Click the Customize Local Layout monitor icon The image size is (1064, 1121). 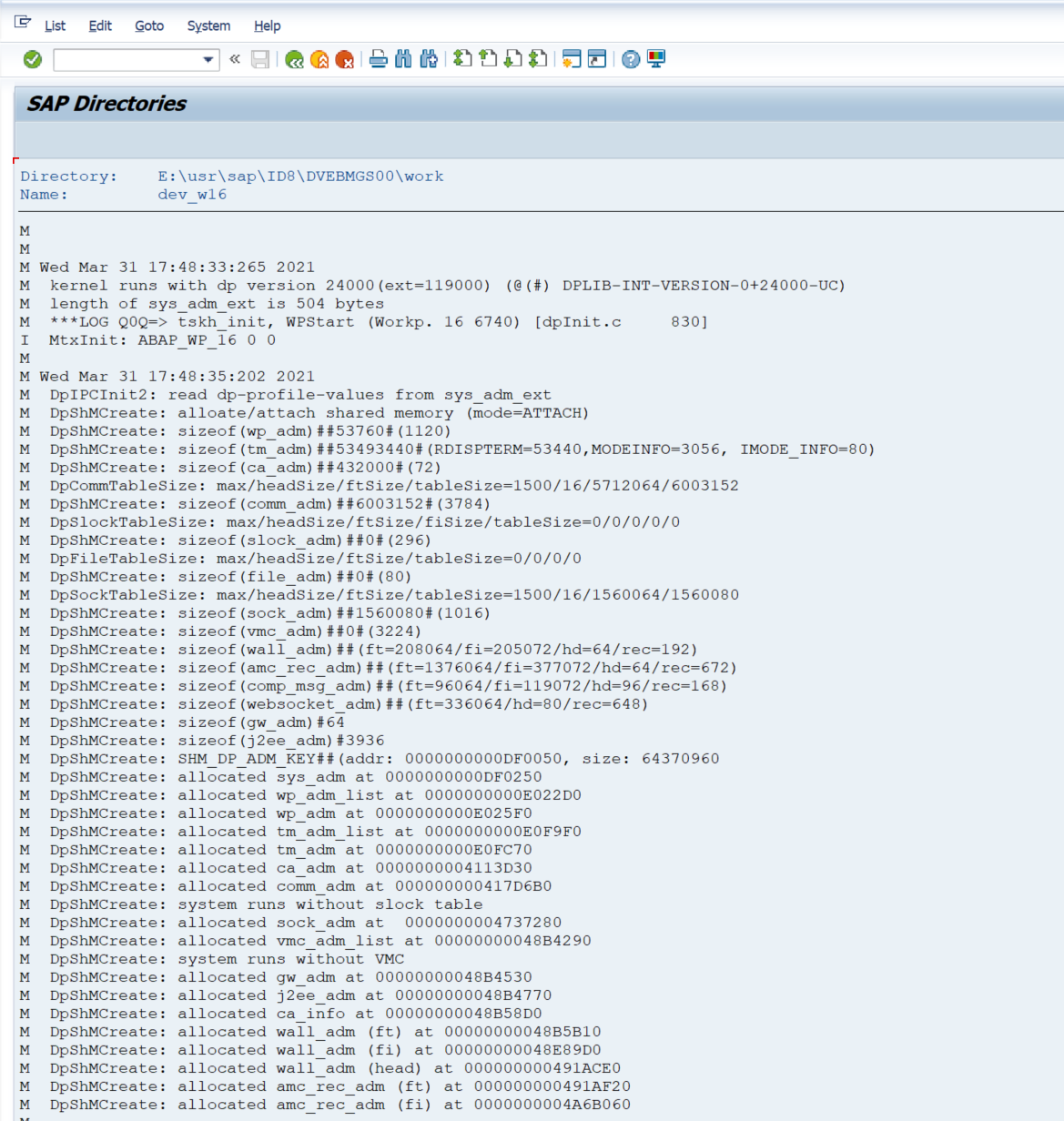pos(656,59)
